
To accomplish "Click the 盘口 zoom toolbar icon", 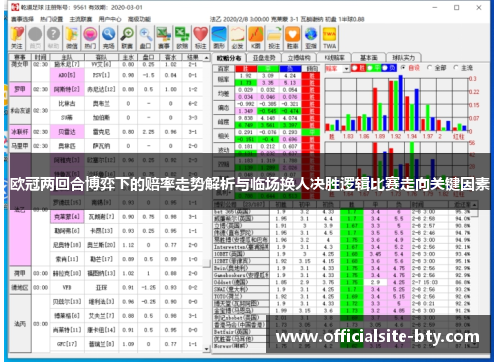I will (x=145, y=38).
